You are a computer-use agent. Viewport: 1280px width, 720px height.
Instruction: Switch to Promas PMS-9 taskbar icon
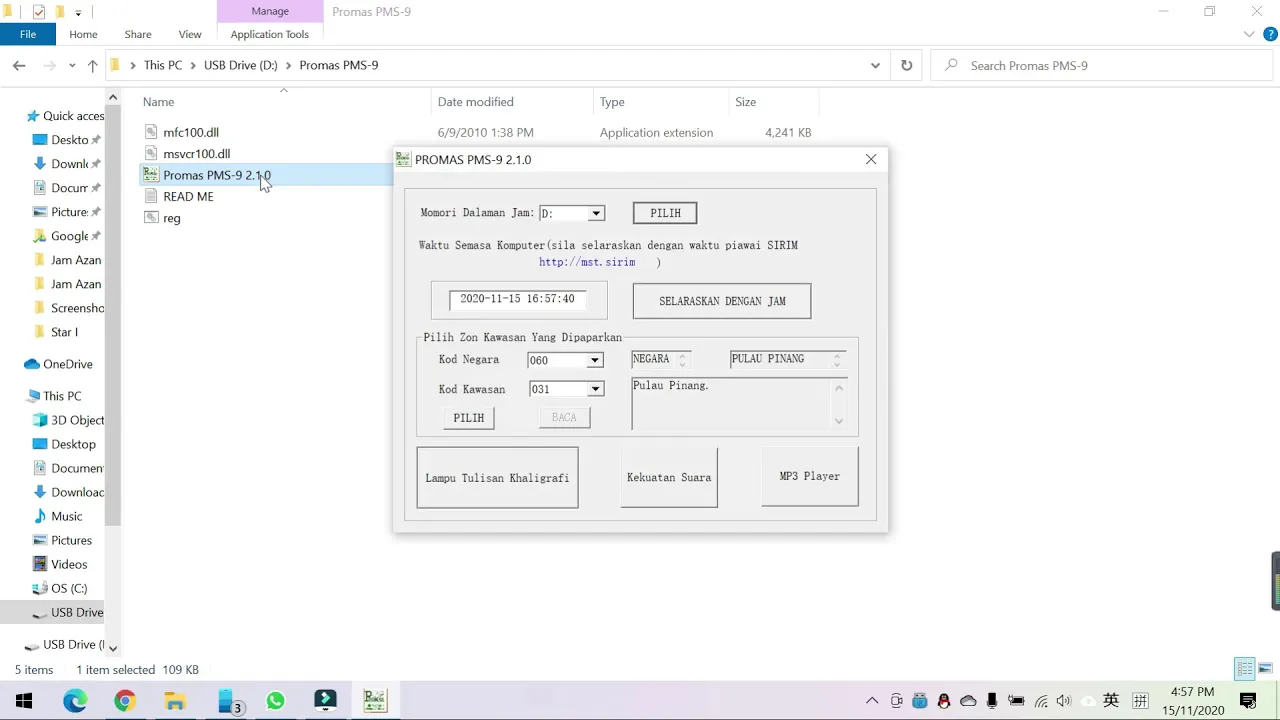[x=375, y=701]
